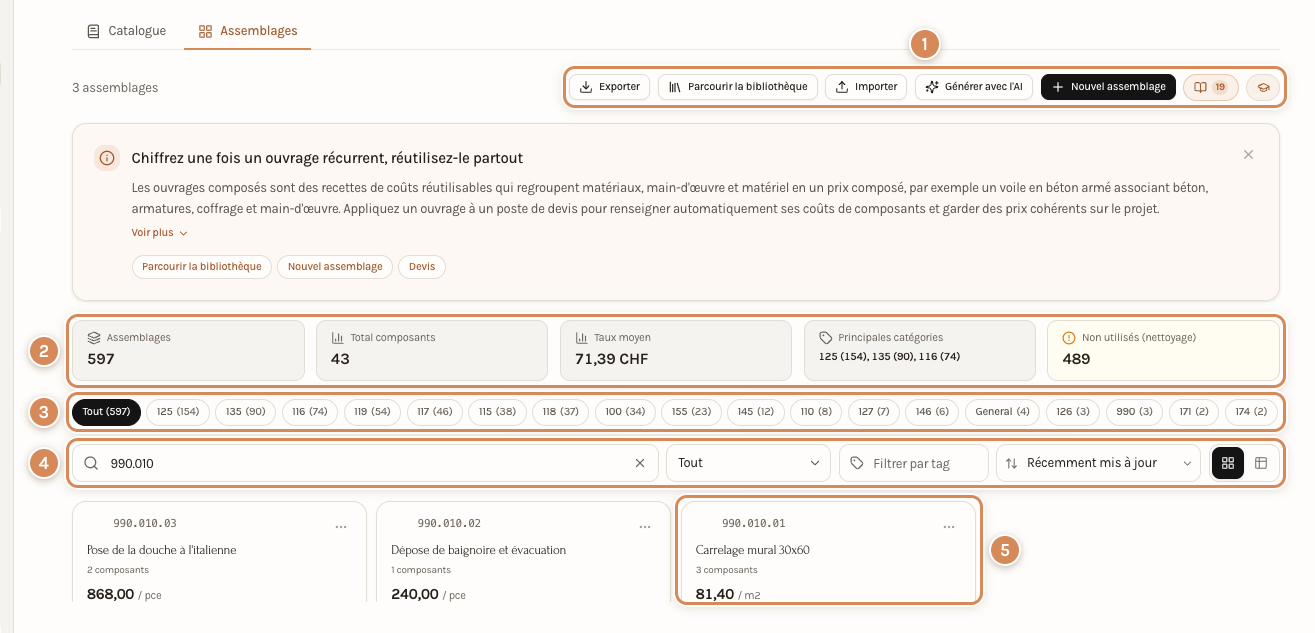Open Parcourir la bibliothèque in toolbar
The height and width of the screenshot is (633, 1315).
pos(739,87)
